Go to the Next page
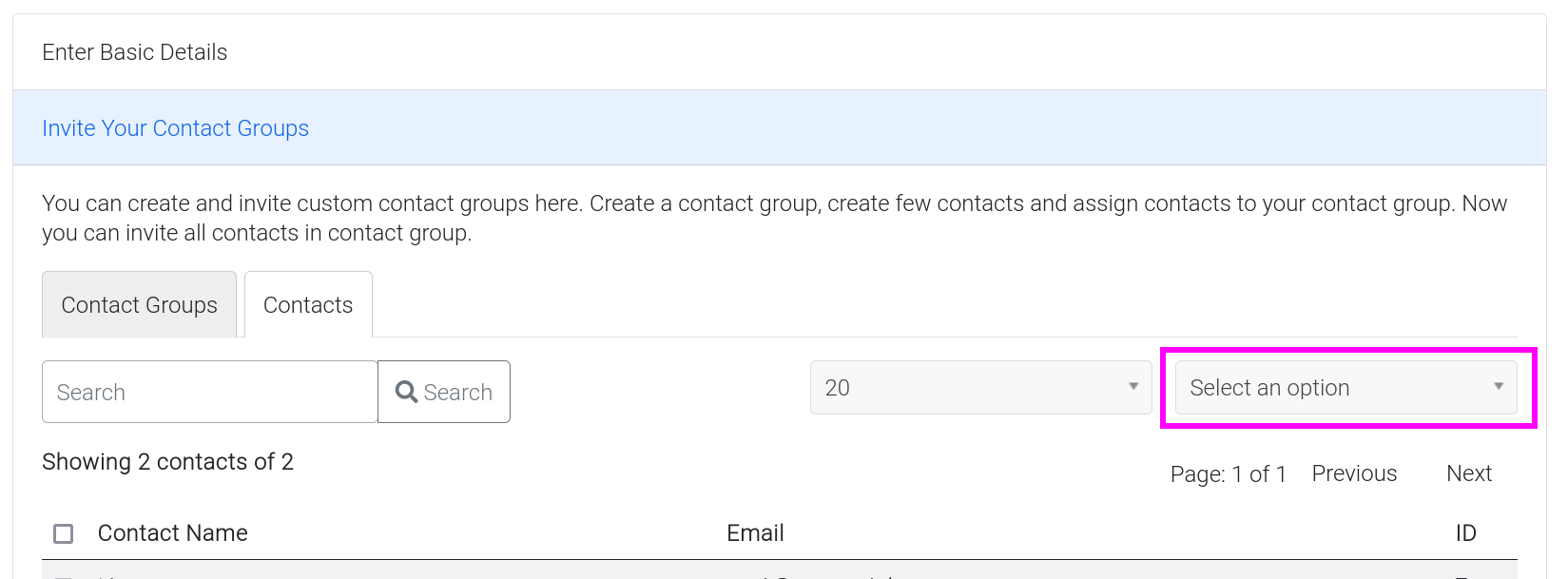Screen dimensions: 1568x579 [1468, 473]
